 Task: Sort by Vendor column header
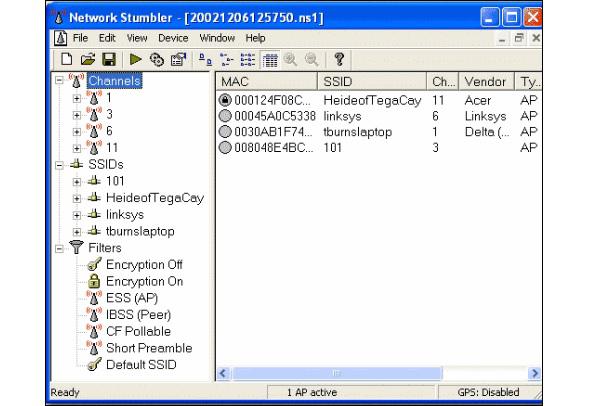[x=486, y=82]
